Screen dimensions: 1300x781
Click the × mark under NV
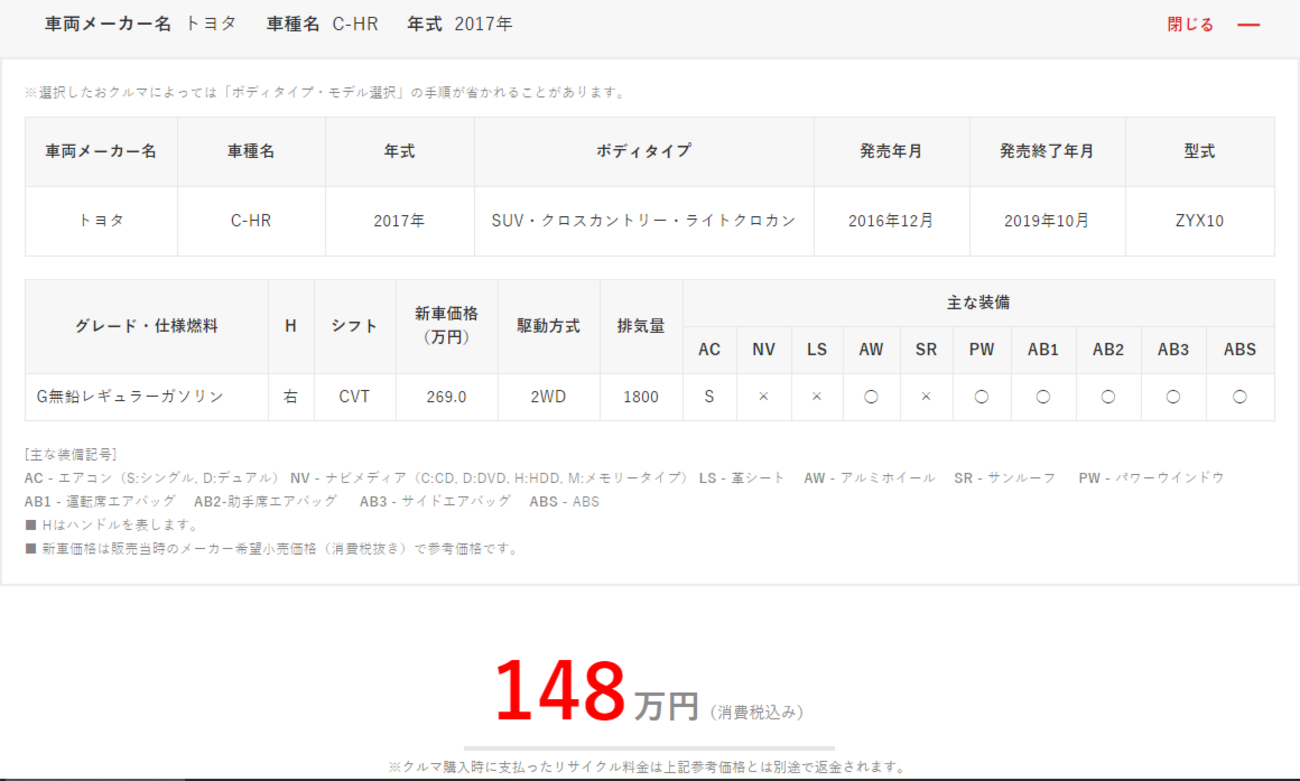pos(763,397)
